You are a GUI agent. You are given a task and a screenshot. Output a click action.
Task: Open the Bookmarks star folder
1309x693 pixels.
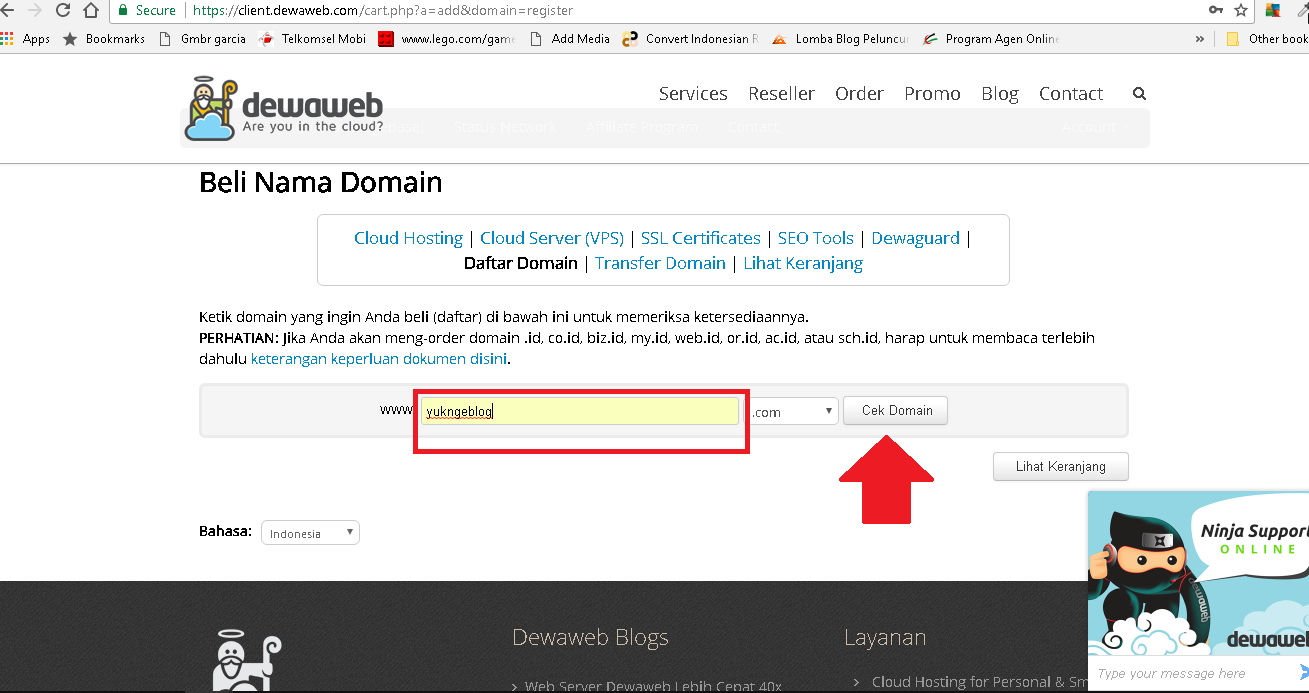[x=104, y=39]
